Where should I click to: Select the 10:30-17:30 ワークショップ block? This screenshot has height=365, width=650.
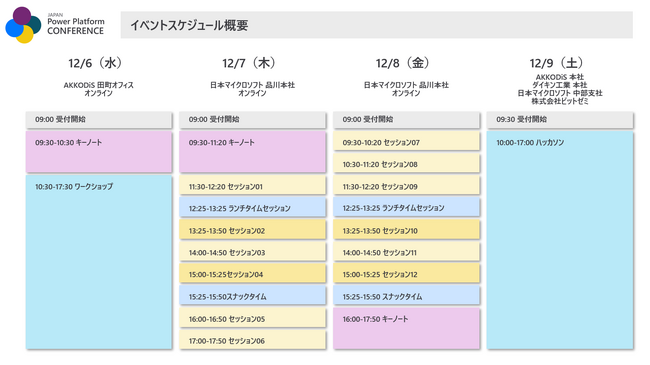click(99, 262)
